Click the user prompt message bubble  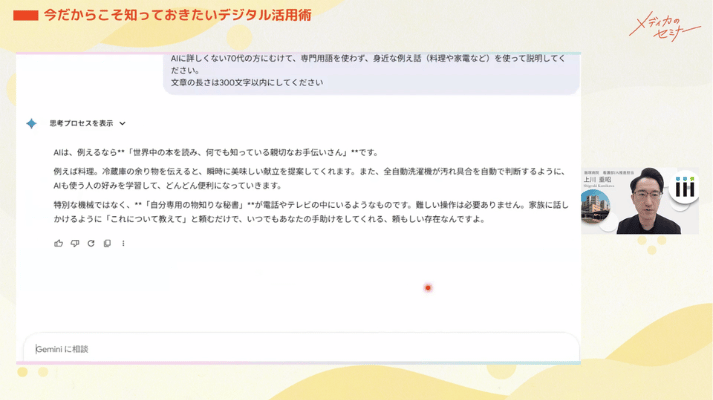point(372,73)
